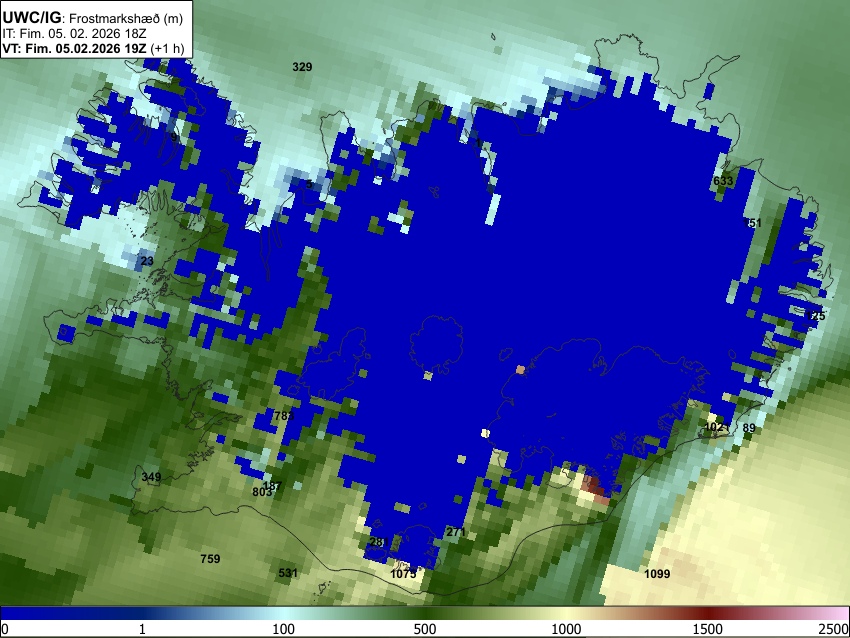Click the legend label '1500'

[707, 629]
